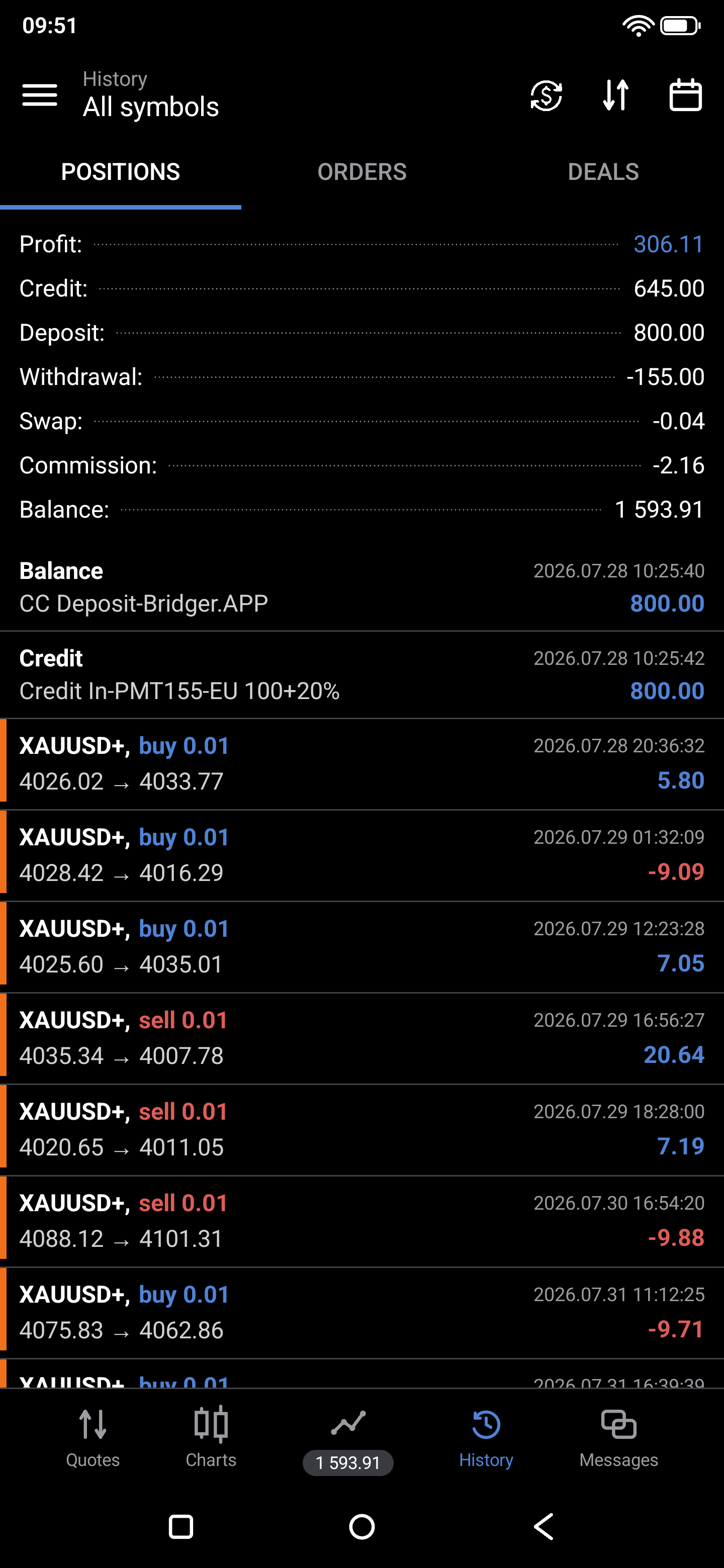Select History in bottom navigation
Viewport: 724px width, 1568px height.
(486, 1438)
